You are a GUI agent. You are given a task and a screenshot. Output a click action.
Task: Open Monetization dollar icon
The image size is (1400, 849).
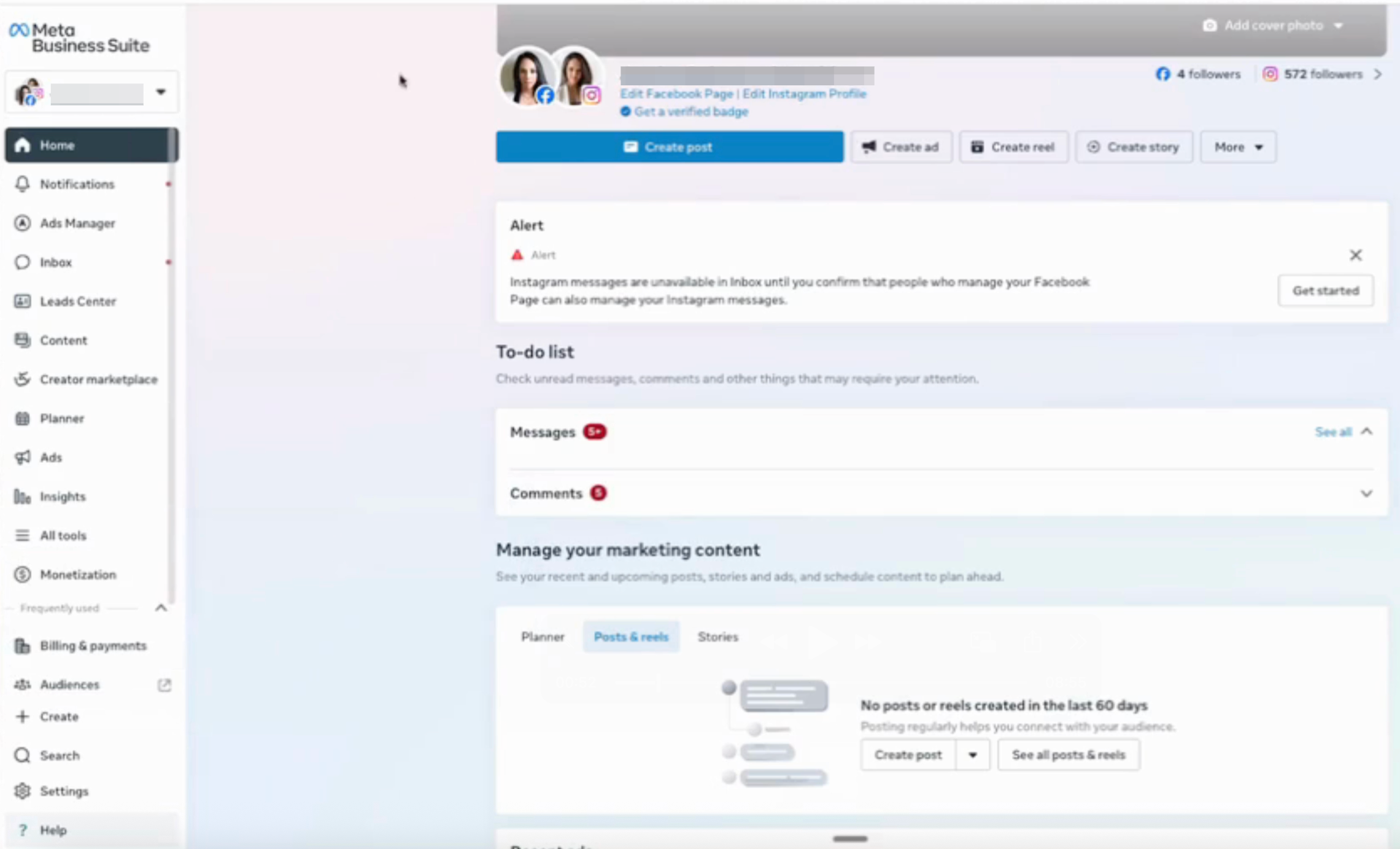23,574
